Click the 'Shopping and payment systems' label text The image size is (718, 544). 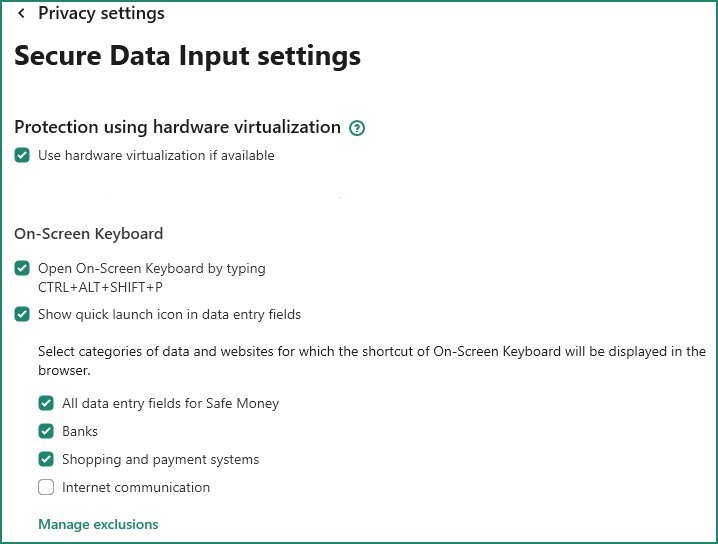tap(160, 459)
